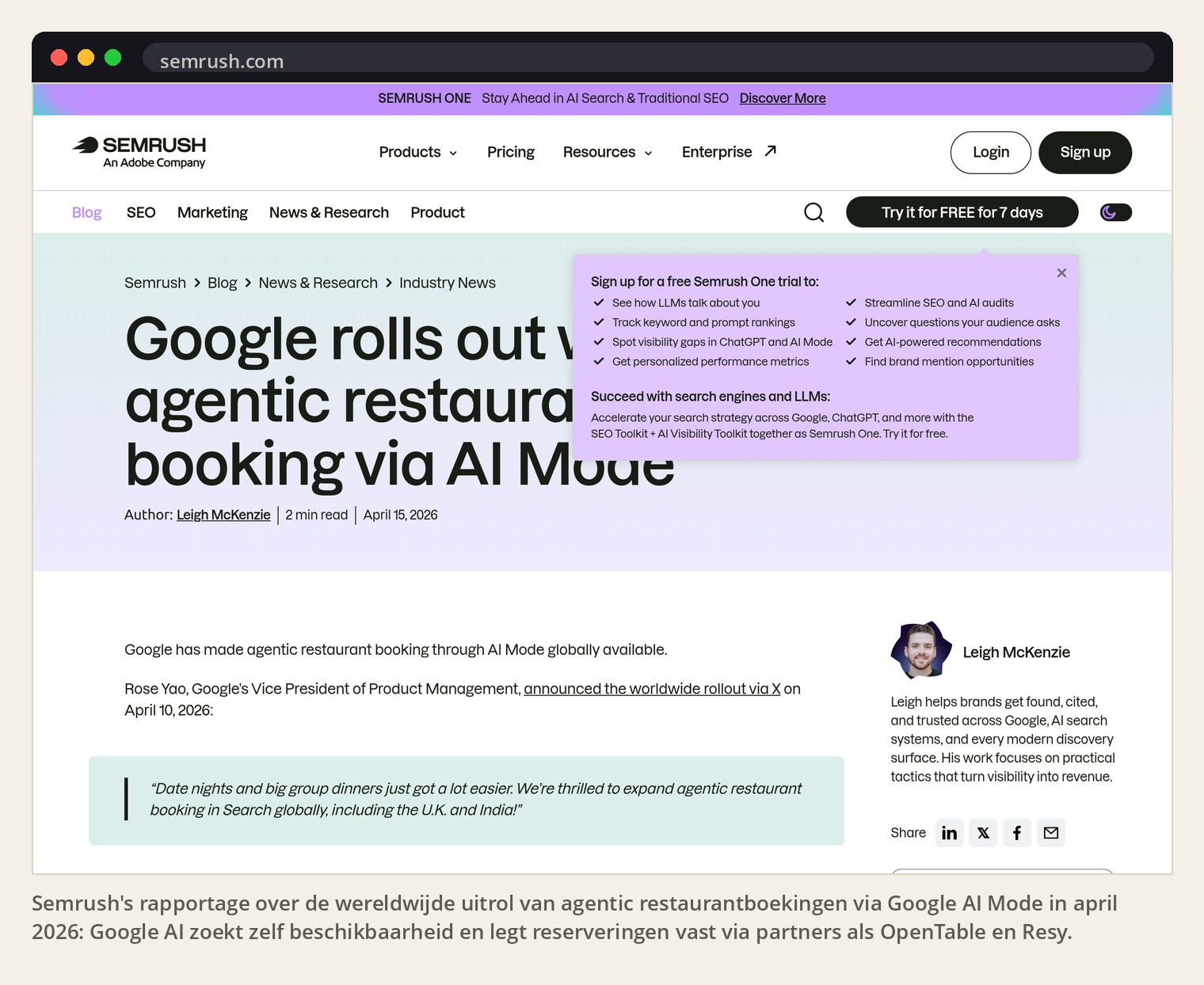The width and height of the screenshot is (1204, 985).
Task: Click the red window close dot
Action: [x=59, y=57]
